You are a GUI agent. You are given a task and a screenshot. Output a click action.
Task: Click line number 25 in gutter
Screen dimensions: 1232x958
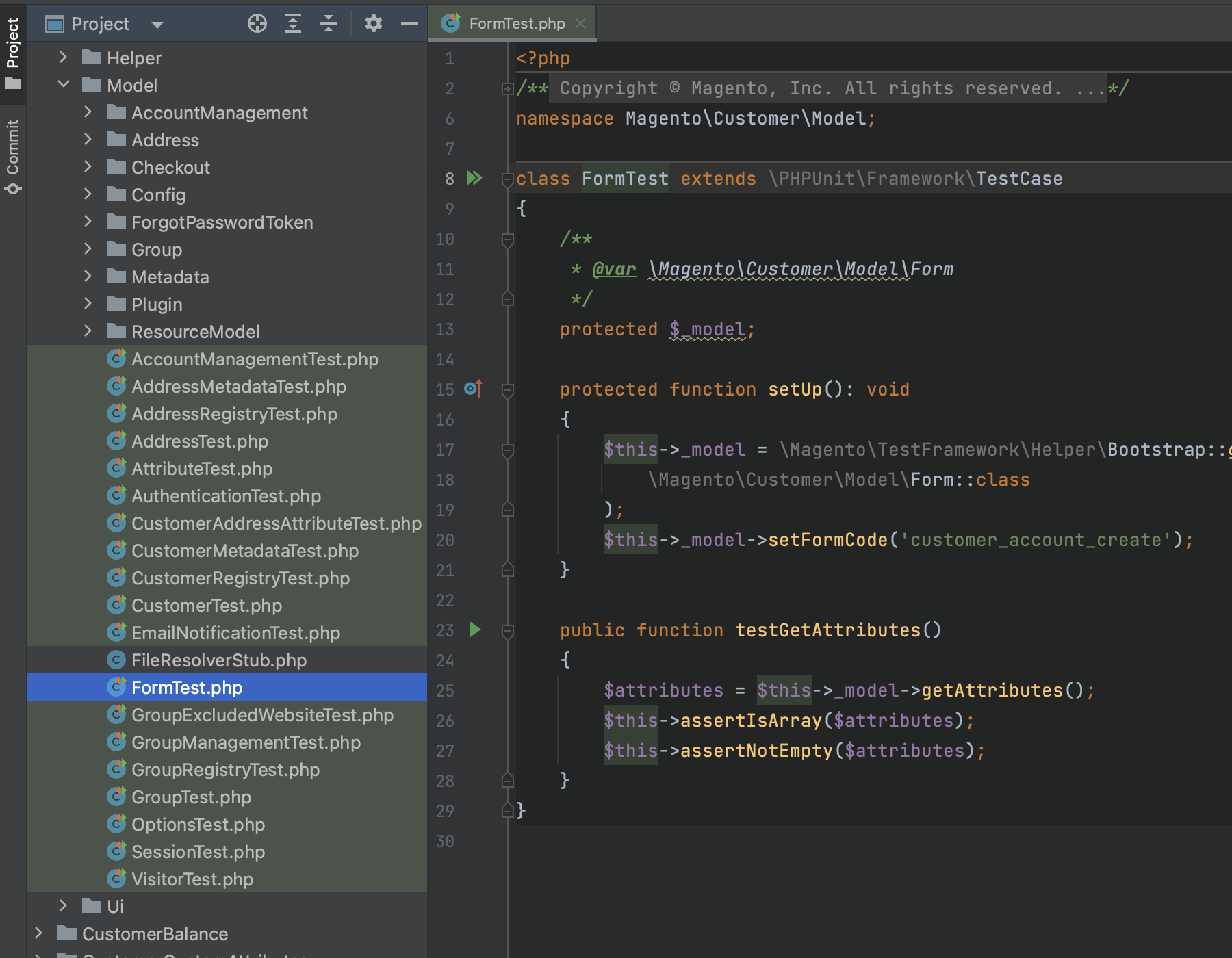(x=445, y=690)
